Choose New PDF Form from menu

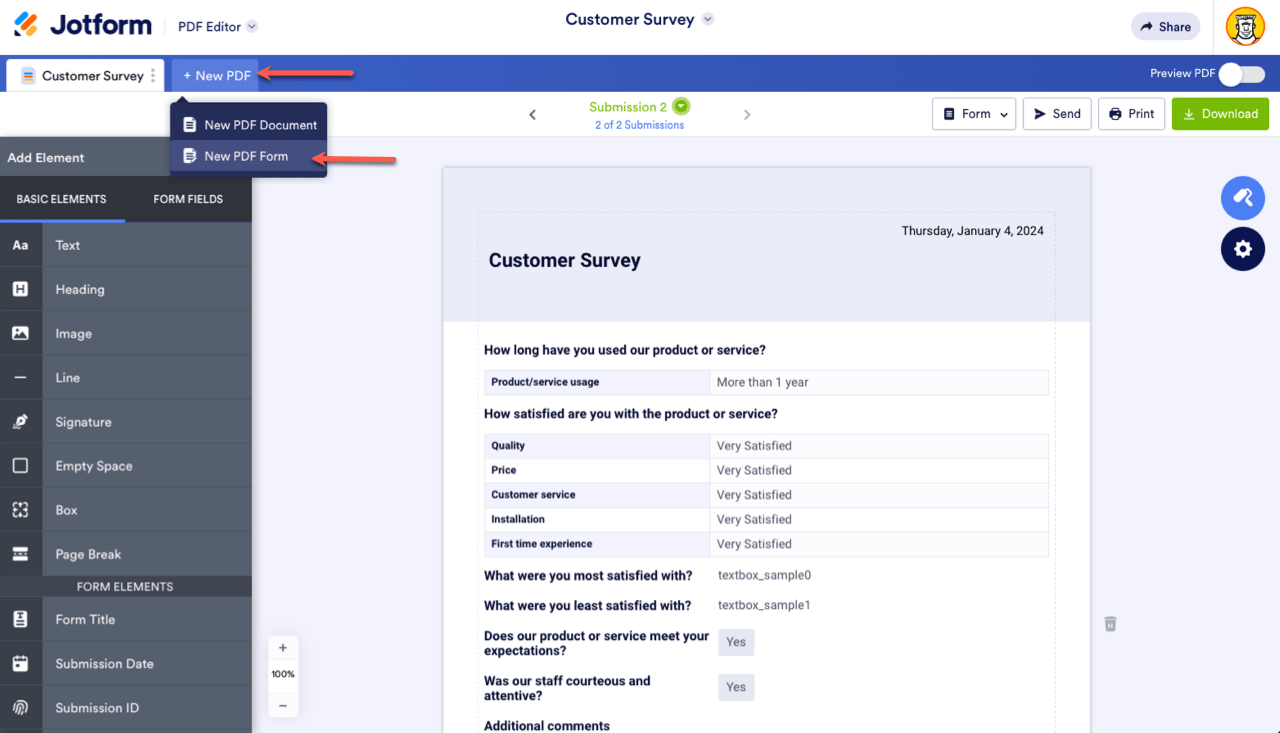pos(249,156)
